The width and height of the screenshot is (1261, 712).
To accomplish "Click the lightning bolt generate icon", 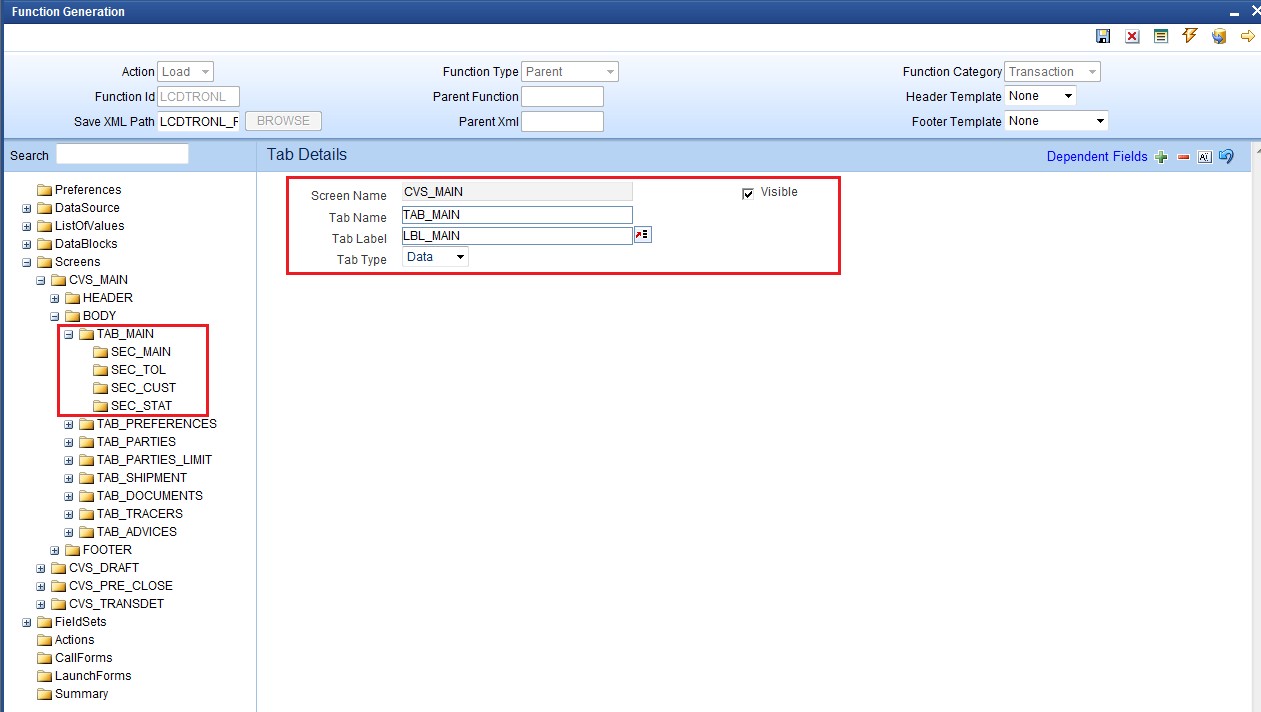I will 1190,36.
